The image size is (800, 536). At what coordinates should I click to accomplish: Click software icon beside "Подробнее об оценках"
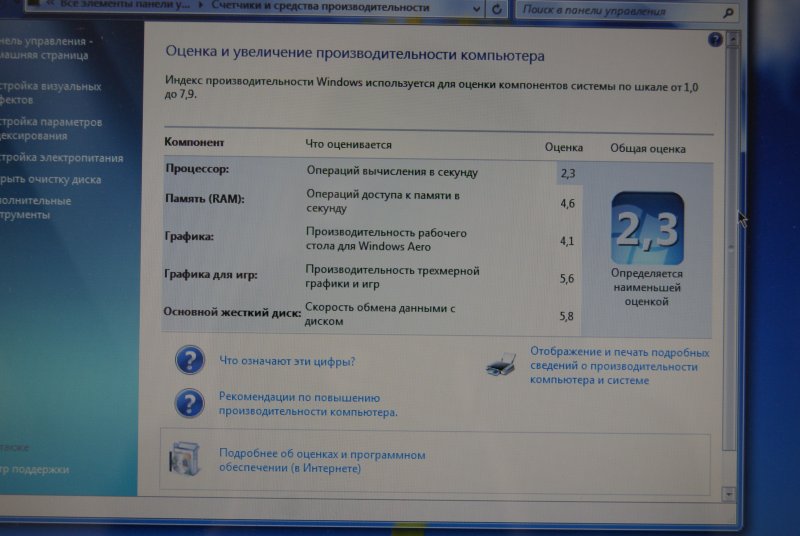[184, 461]
